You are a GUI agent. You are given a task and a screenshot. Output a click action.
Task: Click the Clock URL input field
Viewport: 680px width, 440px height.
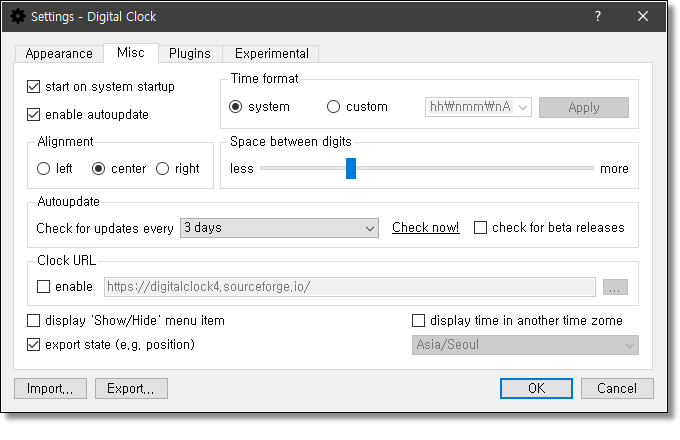(350, 287)
